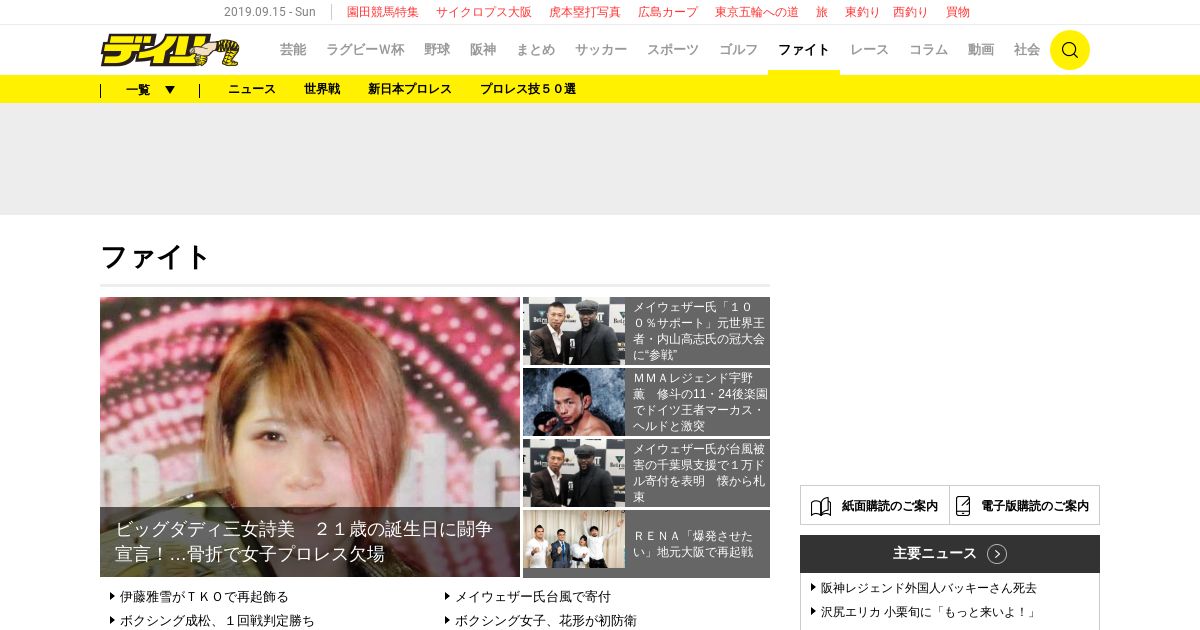
Task: Read メイウェザー氏「１００％サポート」 article
Action: [x=699, y=331]
